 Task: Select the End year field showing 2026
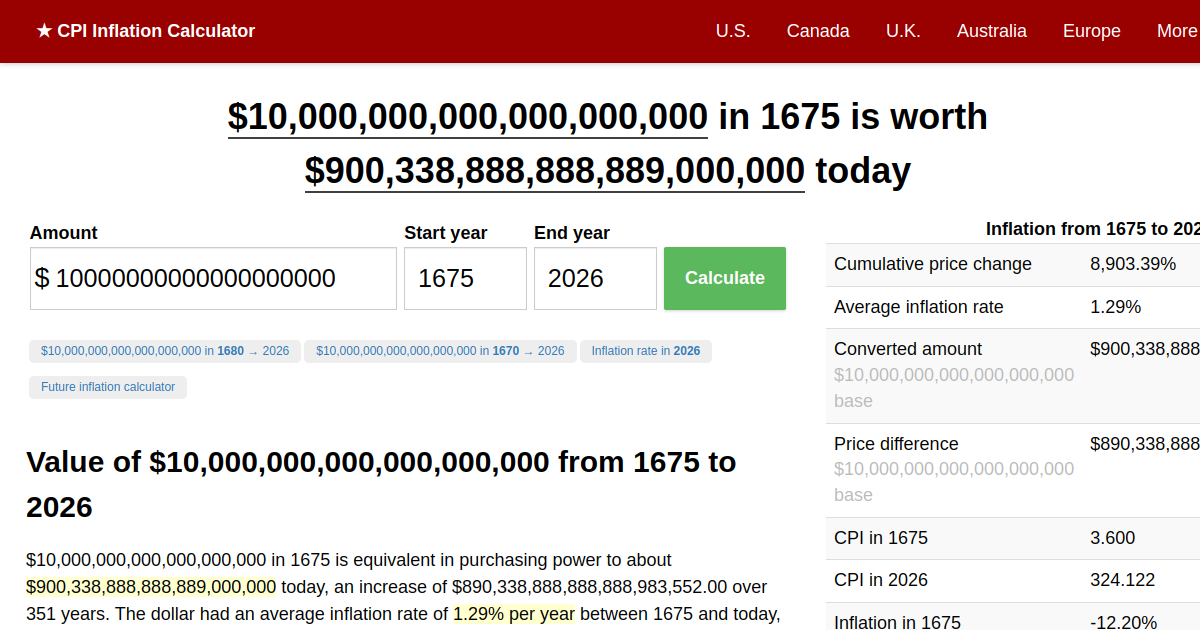(594, 278)
